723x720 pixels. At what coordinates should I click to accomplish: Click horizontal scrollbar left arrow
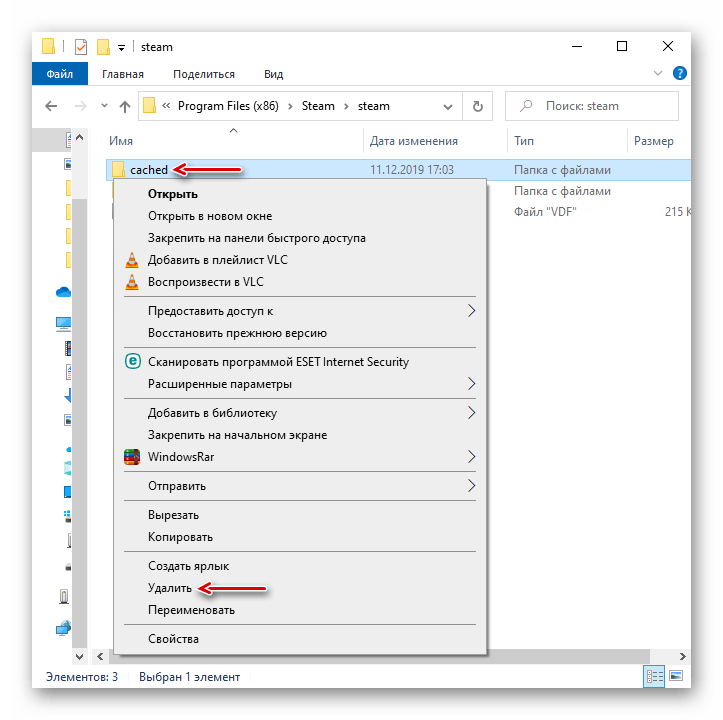pyautogui.click(x=100, y=656)
